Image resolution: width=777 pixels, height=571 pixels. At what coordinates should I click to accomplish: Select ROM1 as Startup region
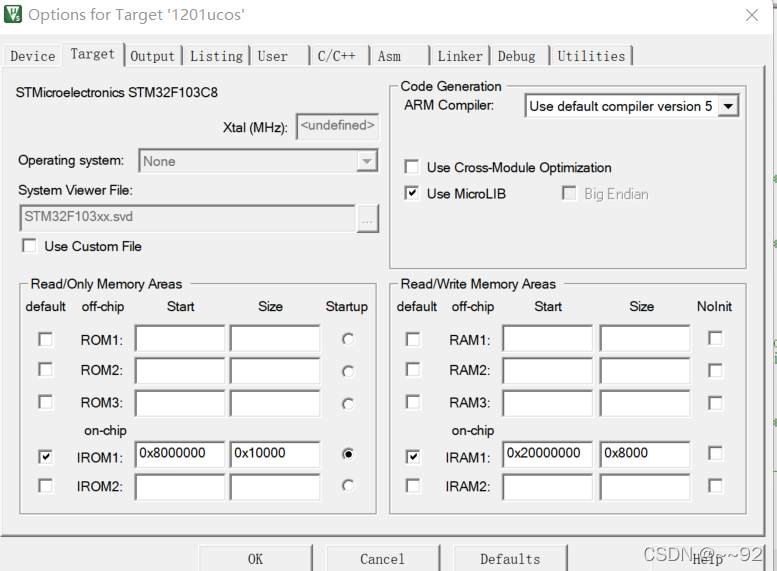[348, 339]
